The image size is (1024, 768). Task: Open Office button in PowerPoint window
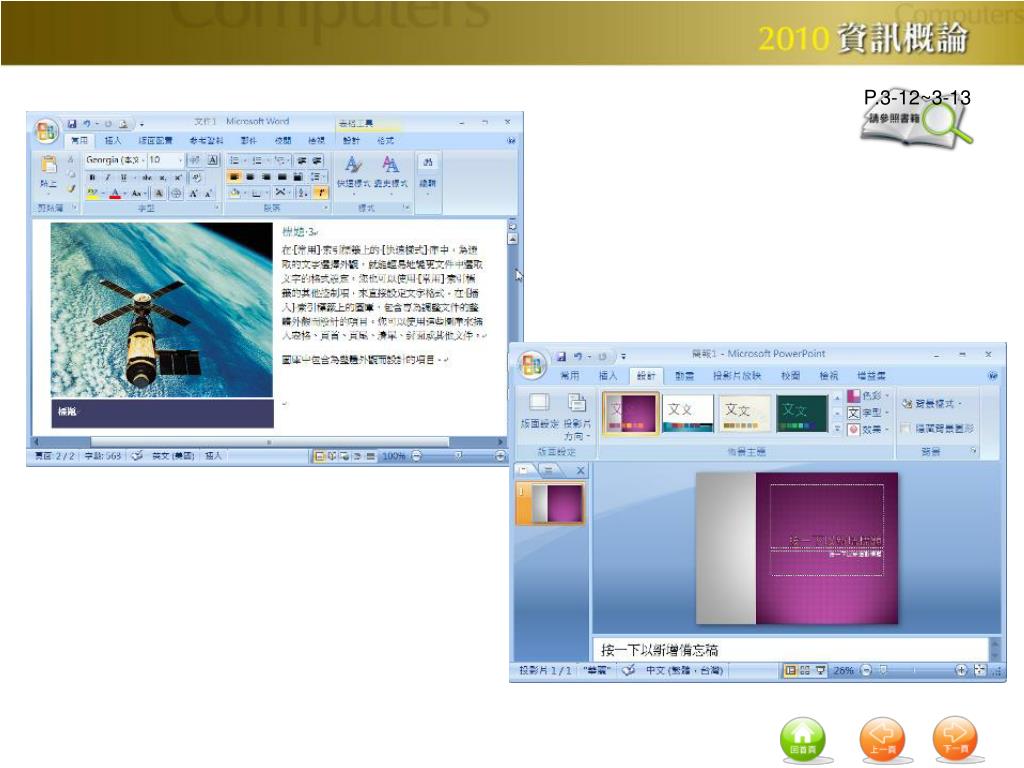pos(532,364)
